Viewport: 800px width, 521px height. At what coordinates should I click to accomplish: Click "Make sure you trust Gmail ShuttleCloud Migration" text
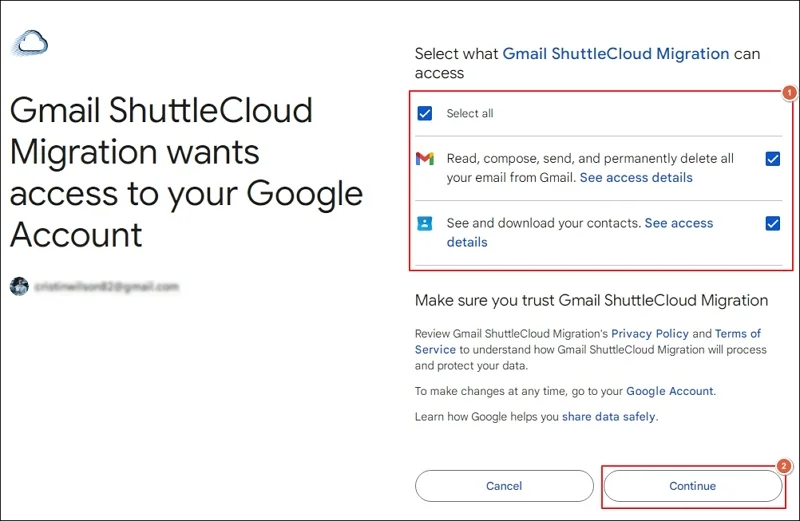[x=591, y=301]
